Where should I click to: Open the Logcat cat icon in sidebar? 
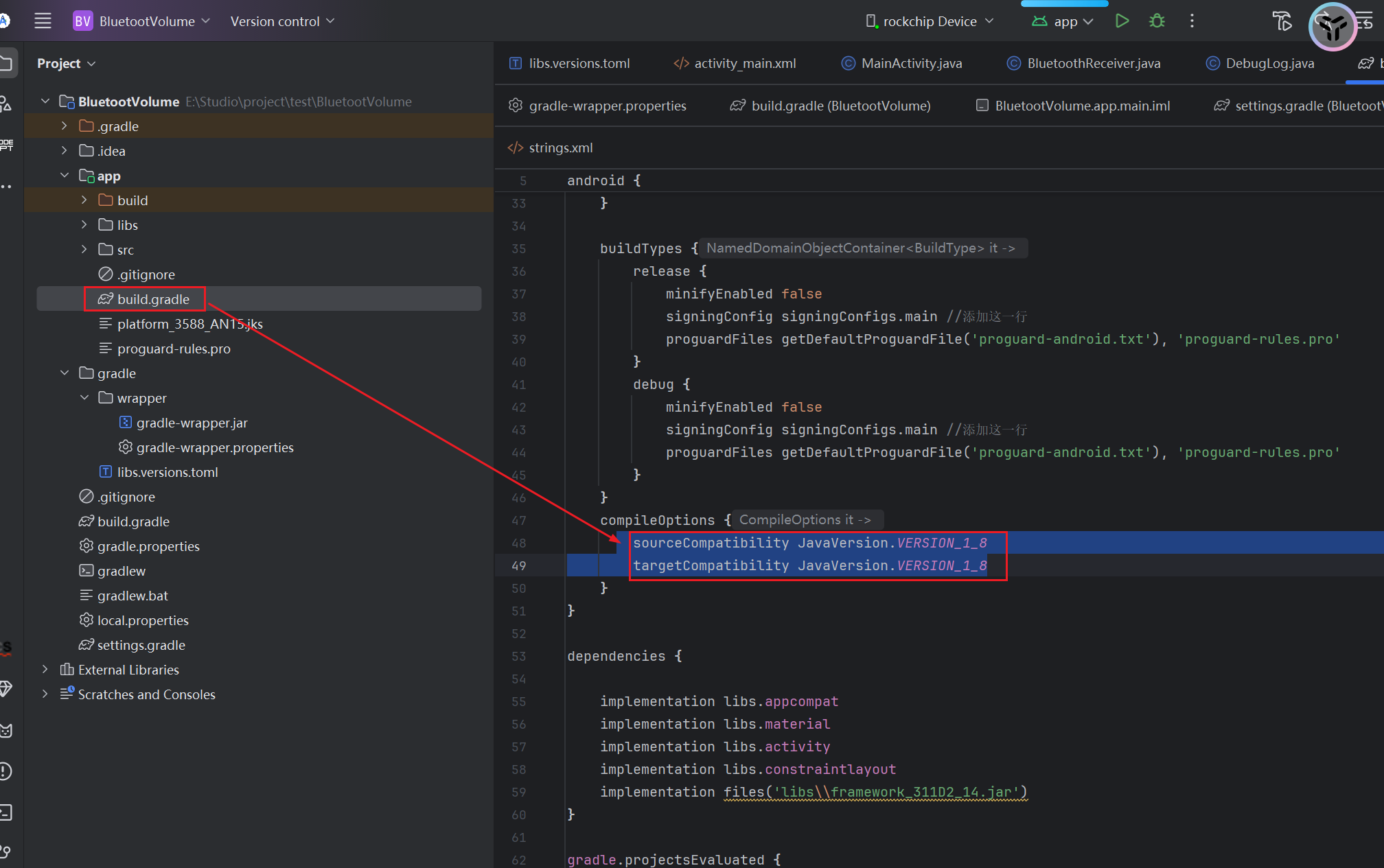(x=7, y=730)
